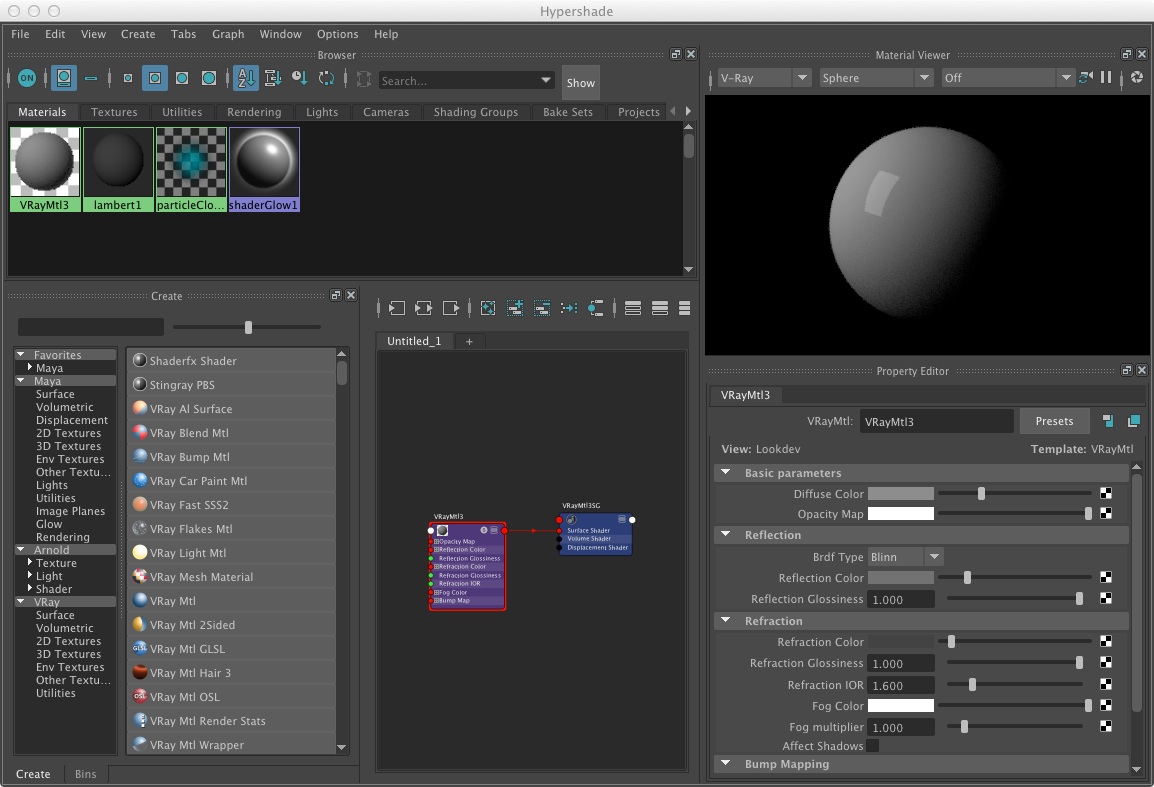Expand the Texture item under Arnold
The image size is (1154, 787).
(x=29, y=562)
